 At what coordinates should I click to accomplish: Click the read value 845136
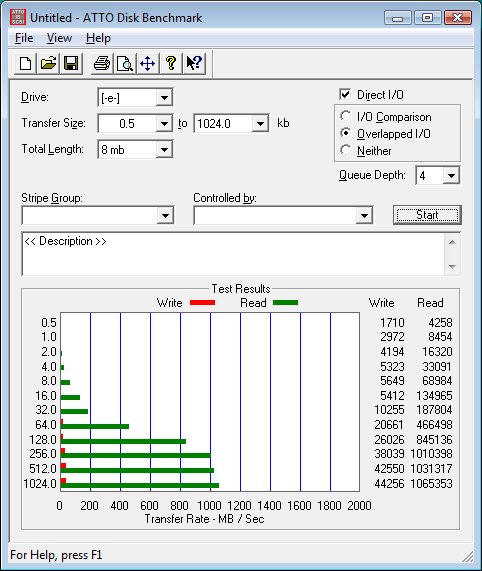click(434, 440)
